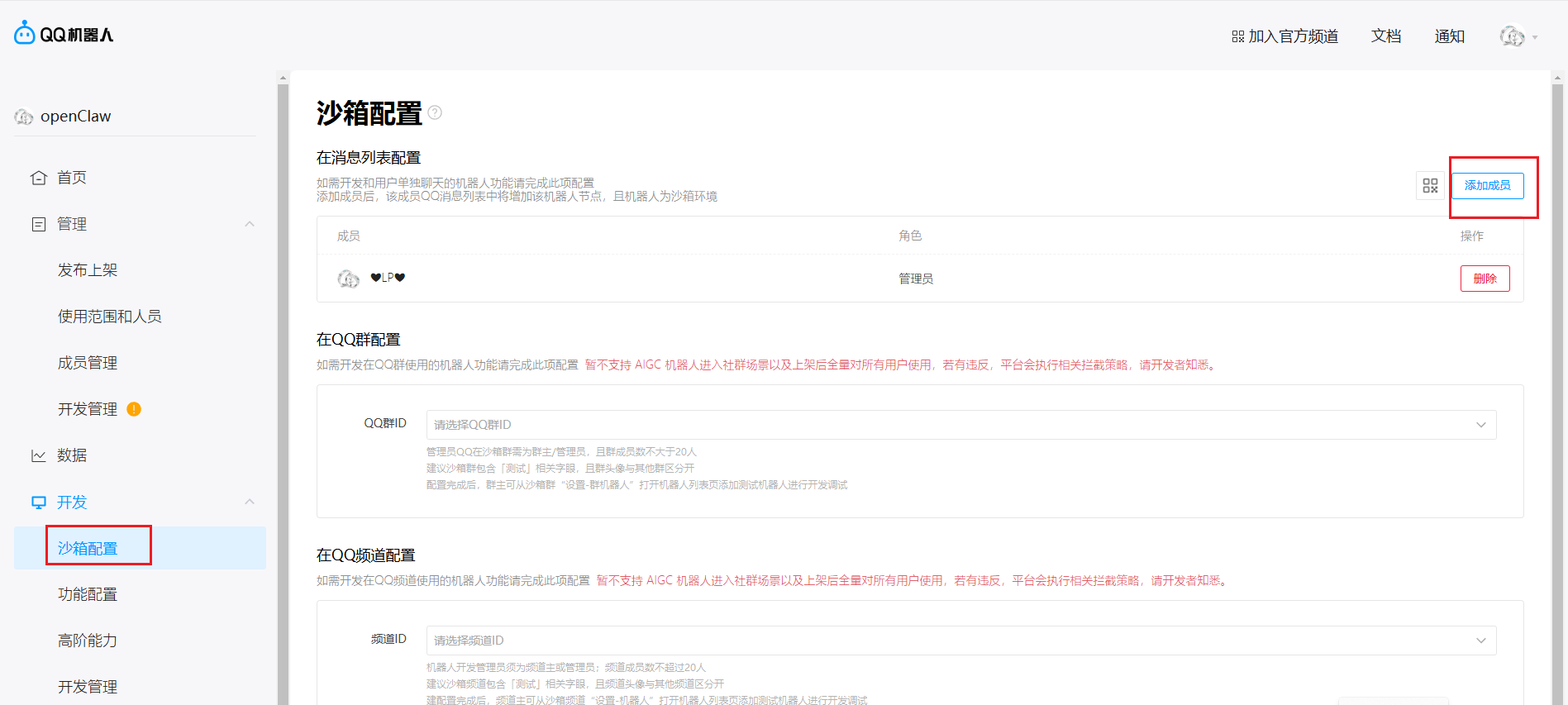Open 功能配置 in the sidebar
This screenshot has height=705, width=1568.
pos(88,594)
